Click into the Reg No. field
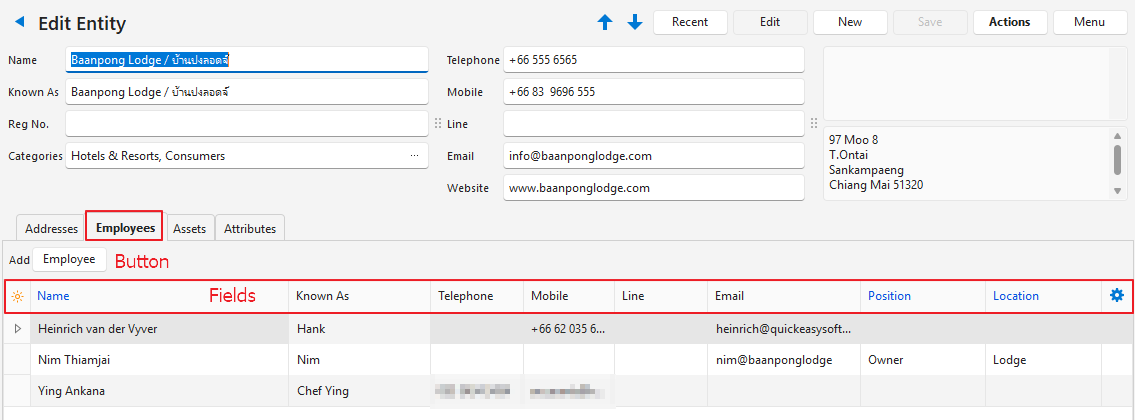The image size is (1135, 420). (x=246, y=124)
